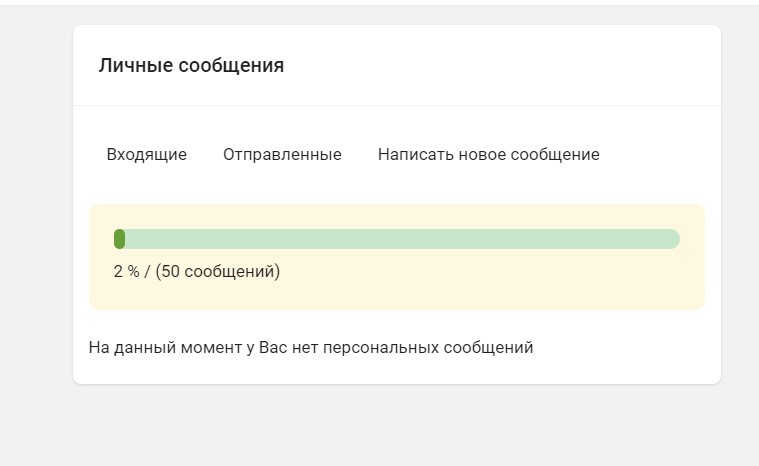Click the light green storage progress bar
759x466 pixels.
coord(400,239)
